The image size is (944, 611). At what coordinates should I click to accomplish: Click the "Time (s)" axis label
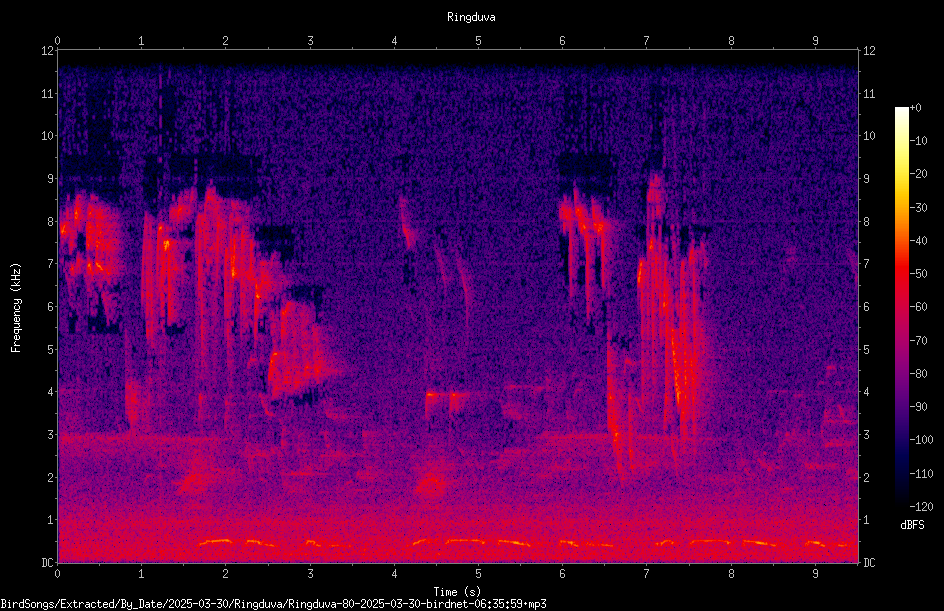[458, 592]
